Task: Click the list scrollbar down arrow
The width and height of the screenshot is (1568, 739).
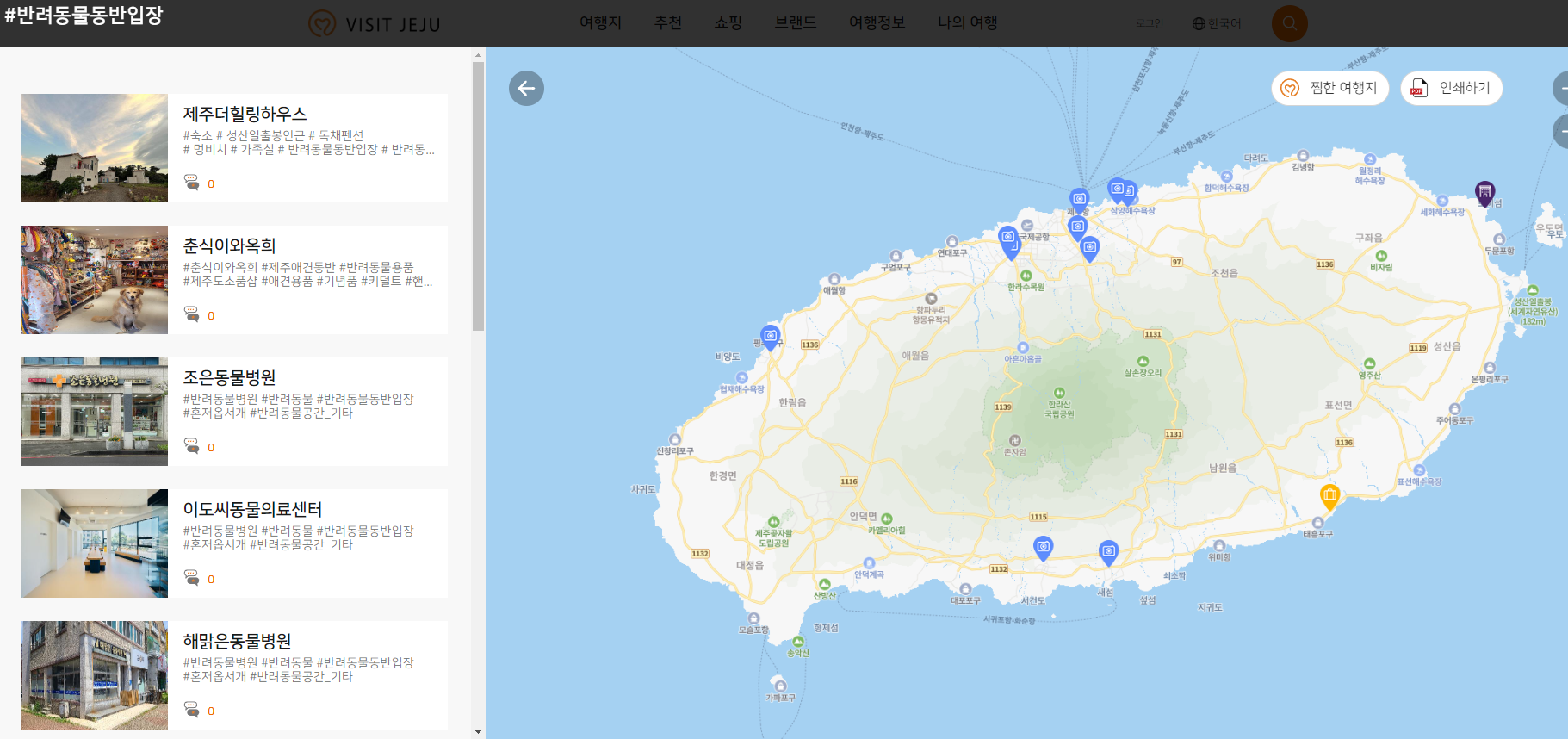Action: click(478, 732)
